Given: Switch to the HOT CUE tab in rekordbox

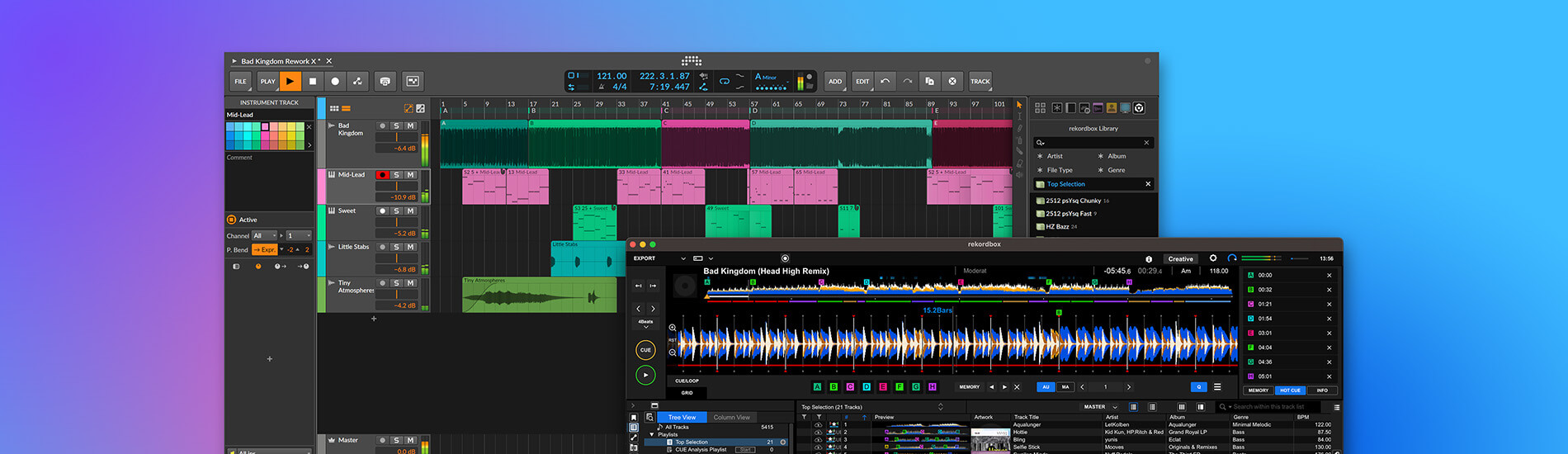Looking at the screenshot, I should tap(1289, 390).
